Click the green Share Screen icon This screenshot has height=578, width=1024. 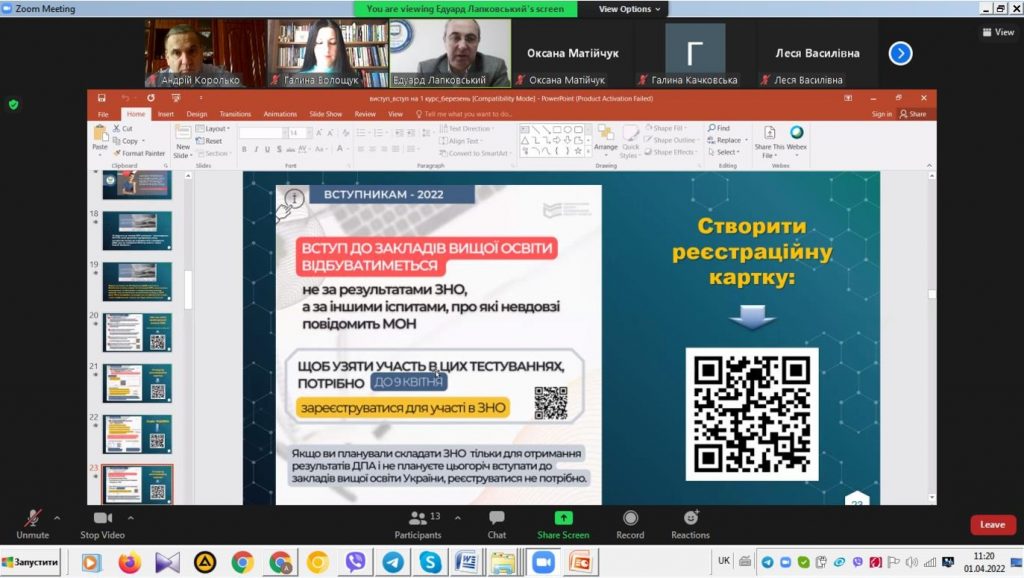click(563, 518)
